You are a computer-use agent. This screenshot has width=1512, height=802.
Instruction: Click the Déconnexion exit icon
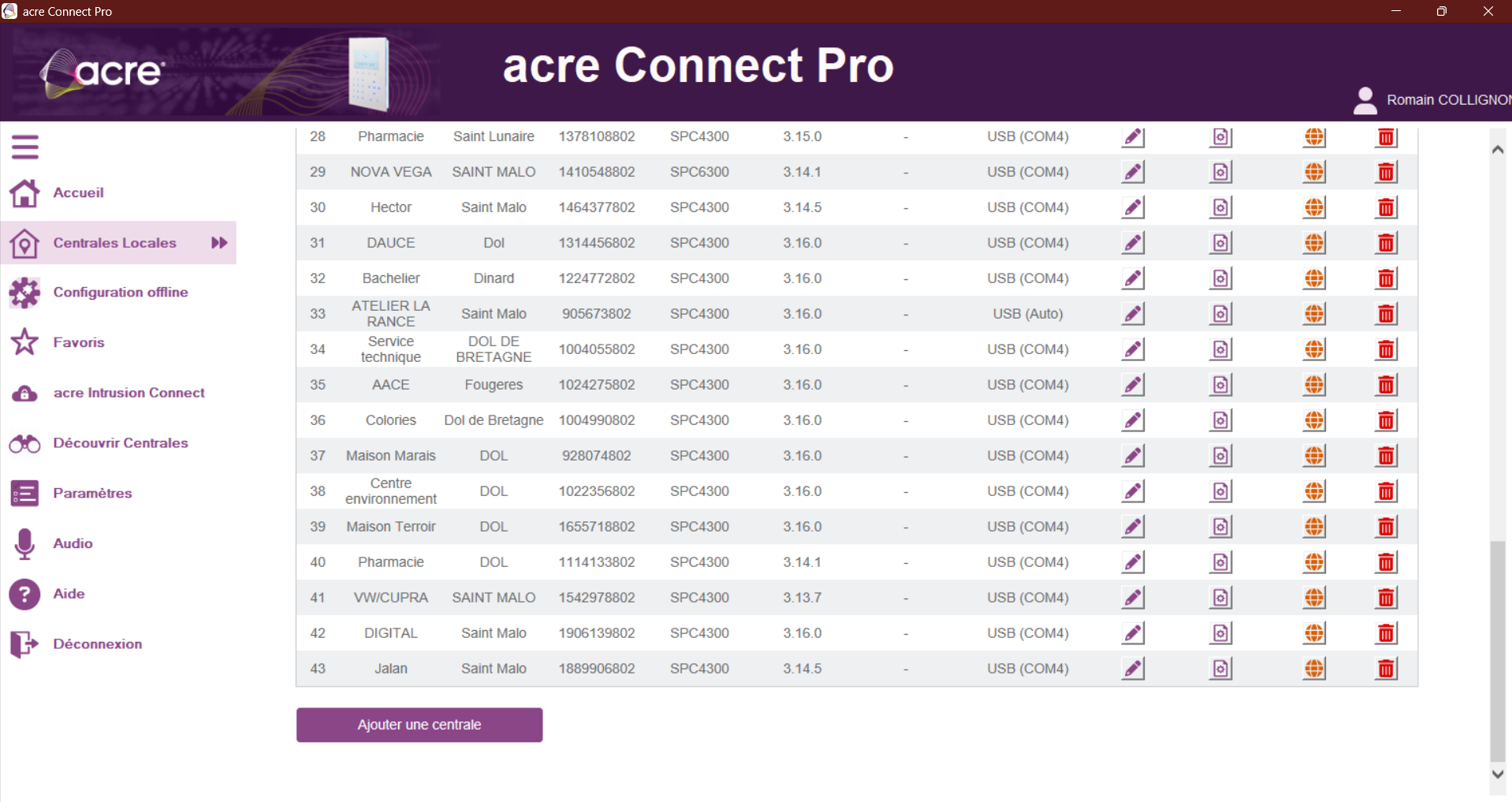click(x=24, y=644)
